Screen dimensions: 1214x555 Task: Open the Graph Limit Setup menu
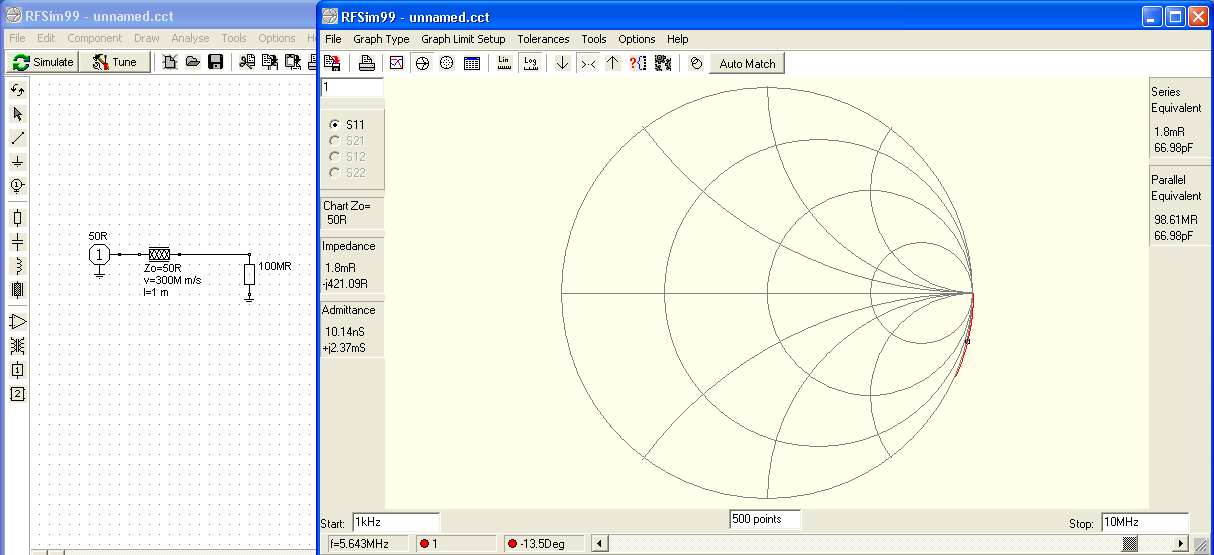tap(463, 39)
